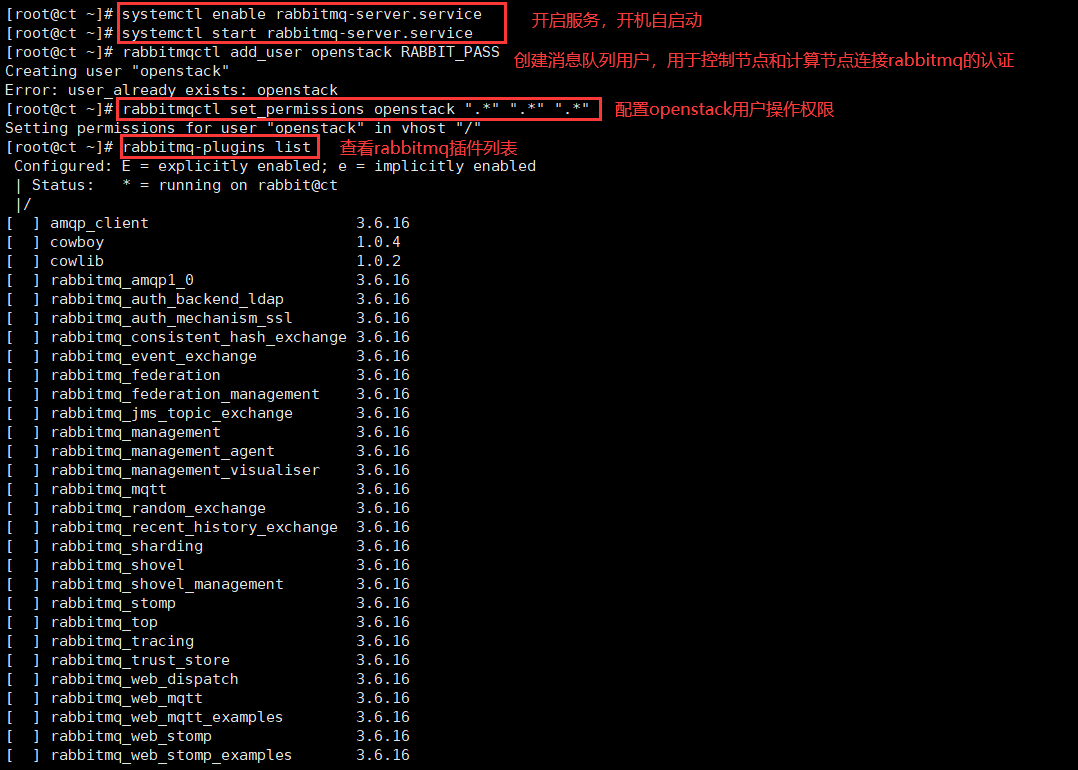
Task: Click the rabbitmq_event_exchange plugin name
Action: [153, 356]
